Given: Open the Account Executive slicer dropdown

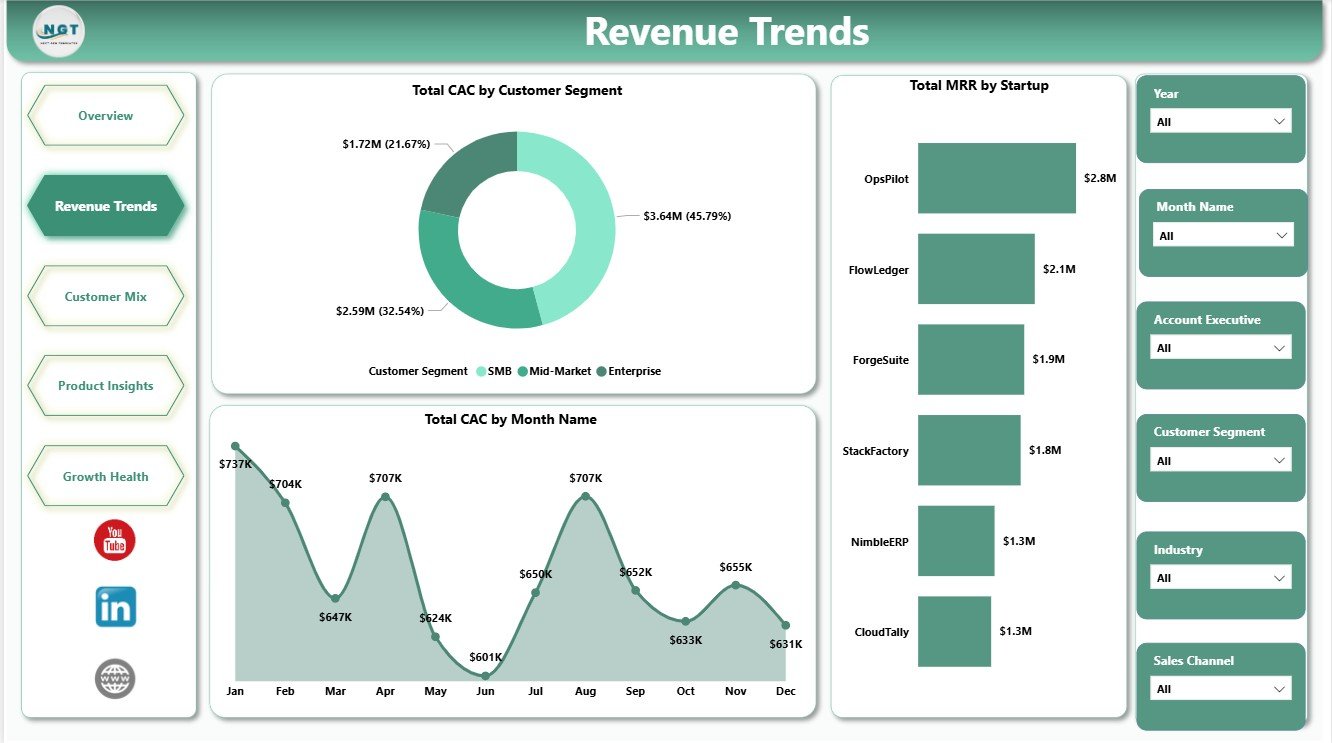Looking at the screenshot, I should point(1220,347).
